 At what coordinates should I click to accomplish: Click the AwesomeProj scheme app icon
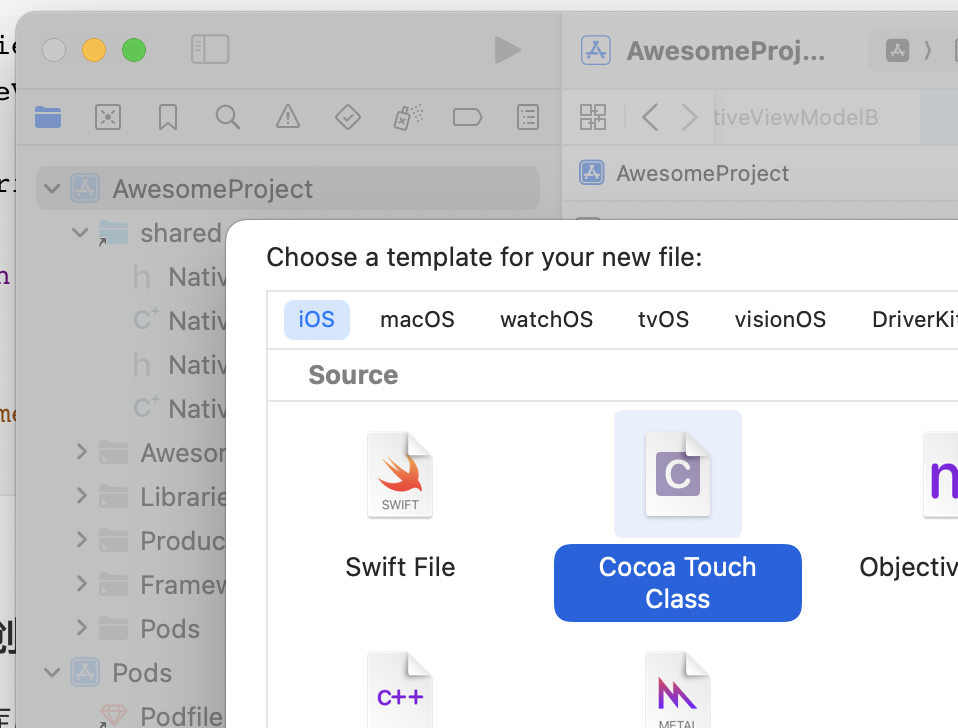point(596,50)
